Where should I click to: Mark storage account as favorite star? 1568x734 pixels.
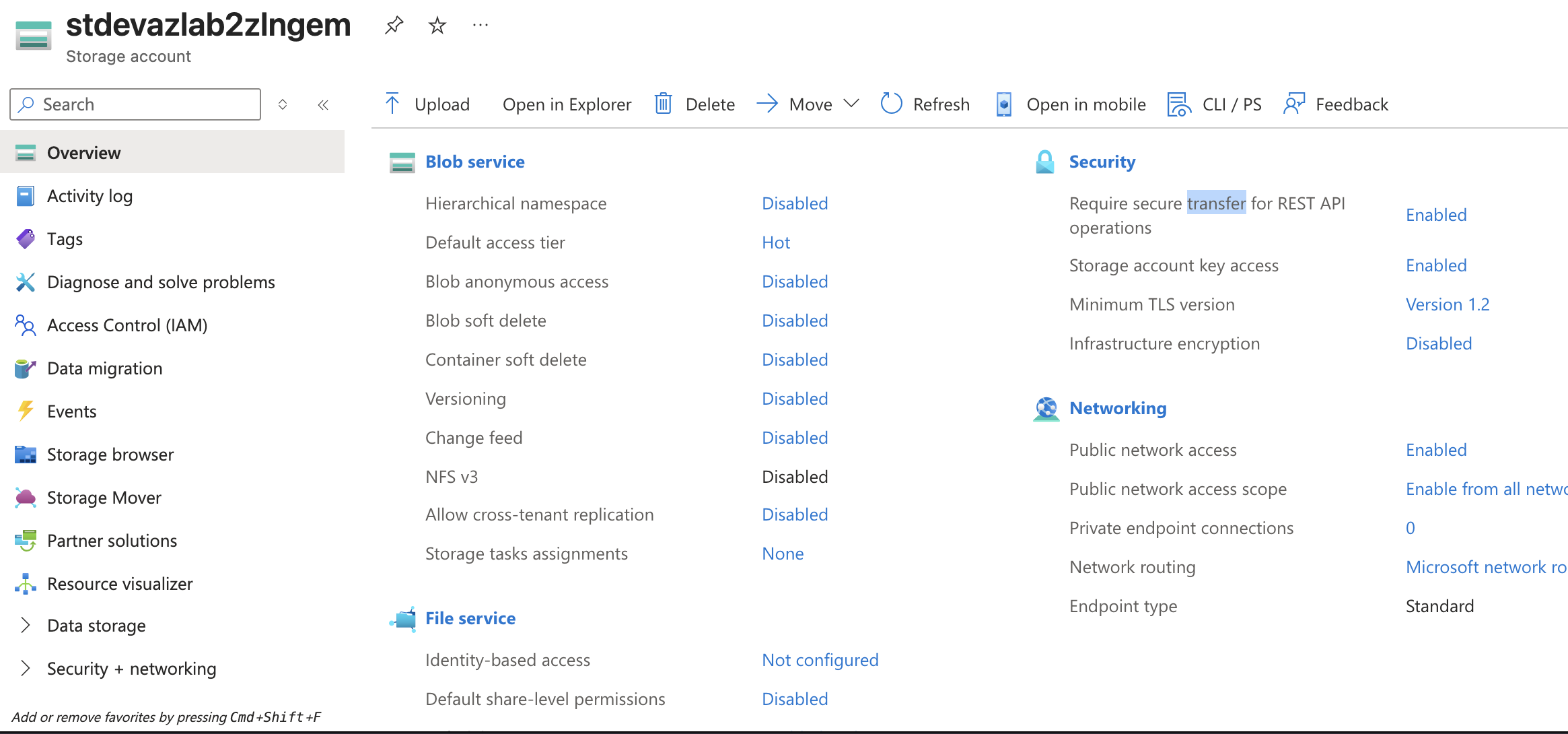coord(437,26)
